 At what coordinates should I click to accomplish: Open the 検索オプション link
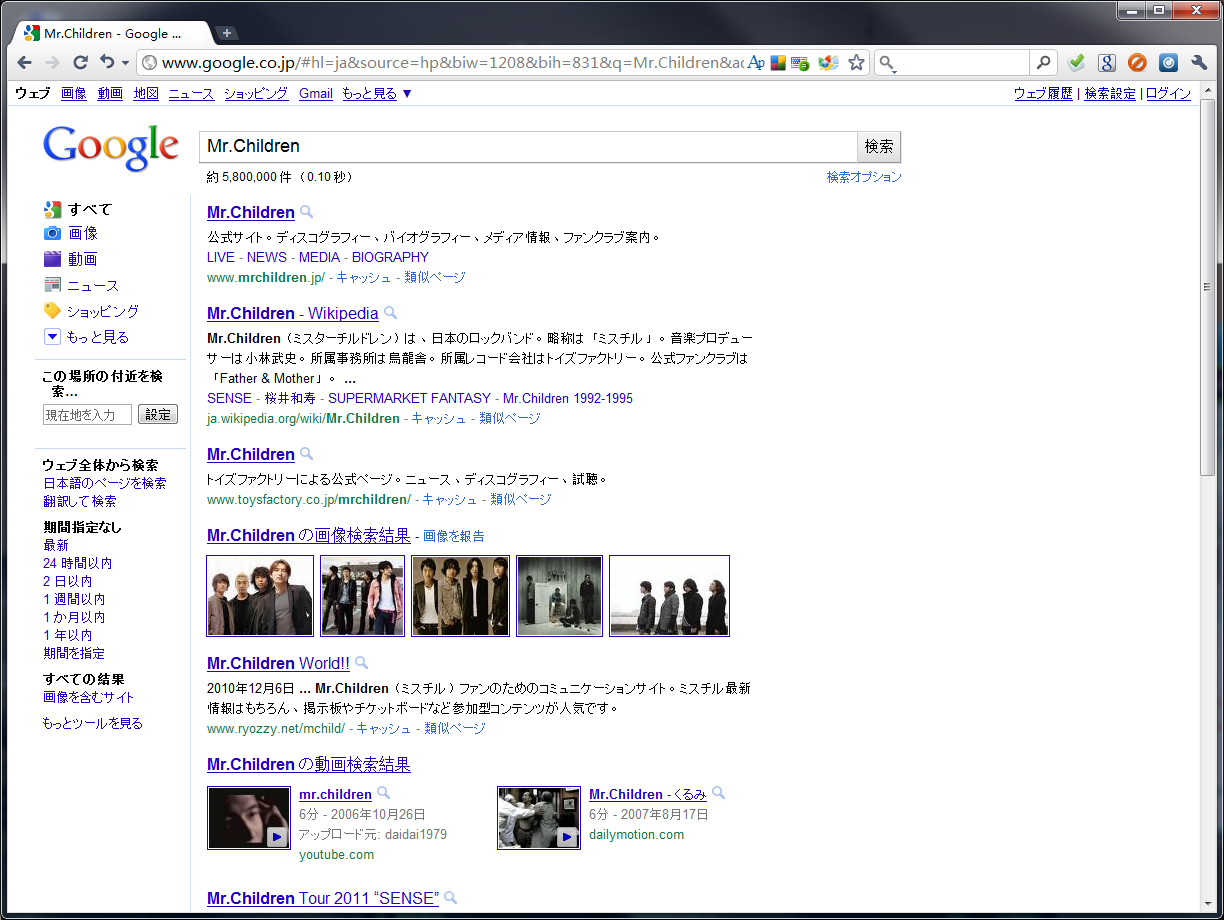864,177
